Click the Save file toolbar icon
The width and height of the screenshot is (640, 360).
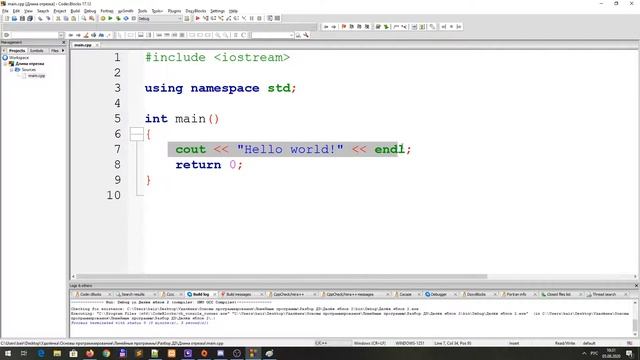[x=22, y=18]
